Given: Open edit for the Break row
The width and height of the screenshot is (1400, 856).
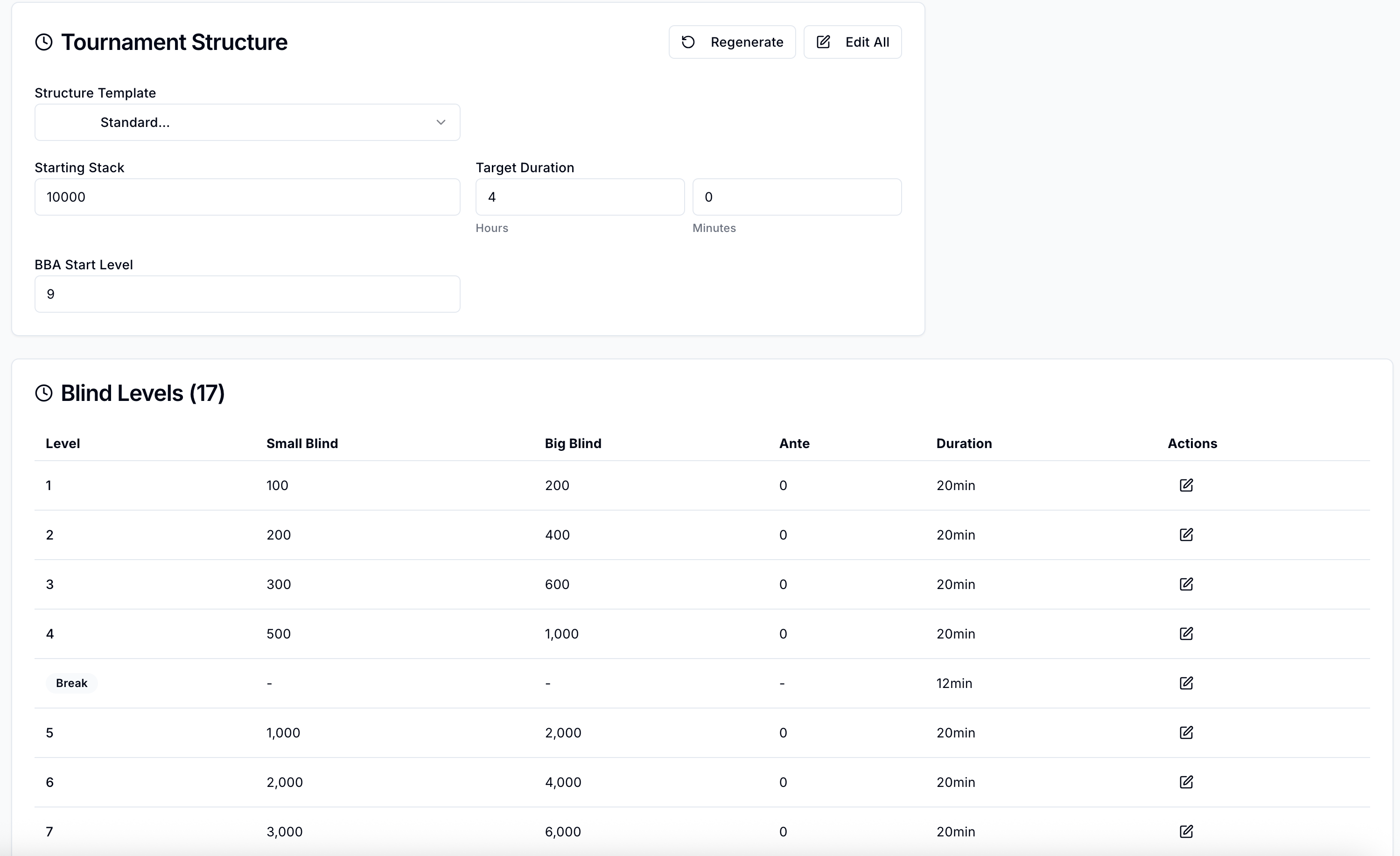Looking at the screenshot, I should pyautogui.click(x=1186, y=683).
